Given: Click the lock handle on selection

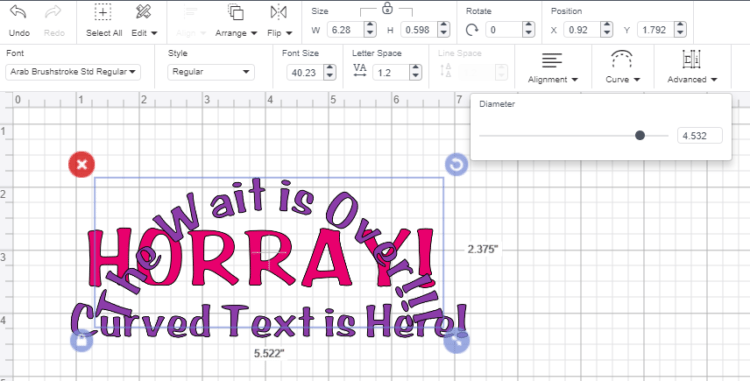Looking at the screenshot, I should click(82, 341).
